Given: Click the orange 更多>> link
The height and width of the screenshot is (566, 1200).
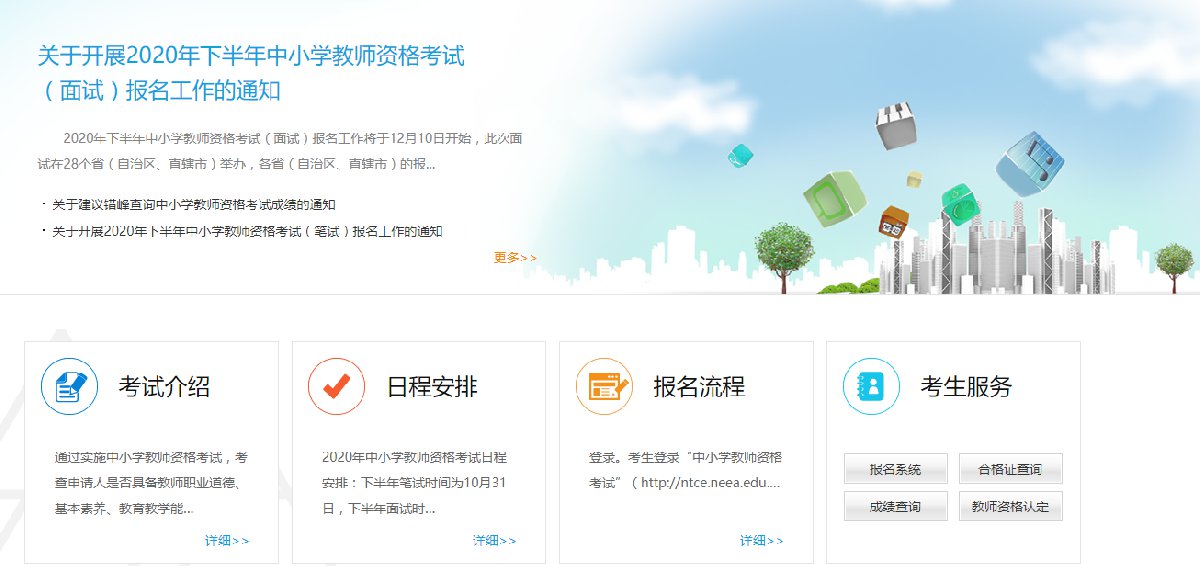Looking at the screenshot, I should pyautogui.click(x=515, y=258).
